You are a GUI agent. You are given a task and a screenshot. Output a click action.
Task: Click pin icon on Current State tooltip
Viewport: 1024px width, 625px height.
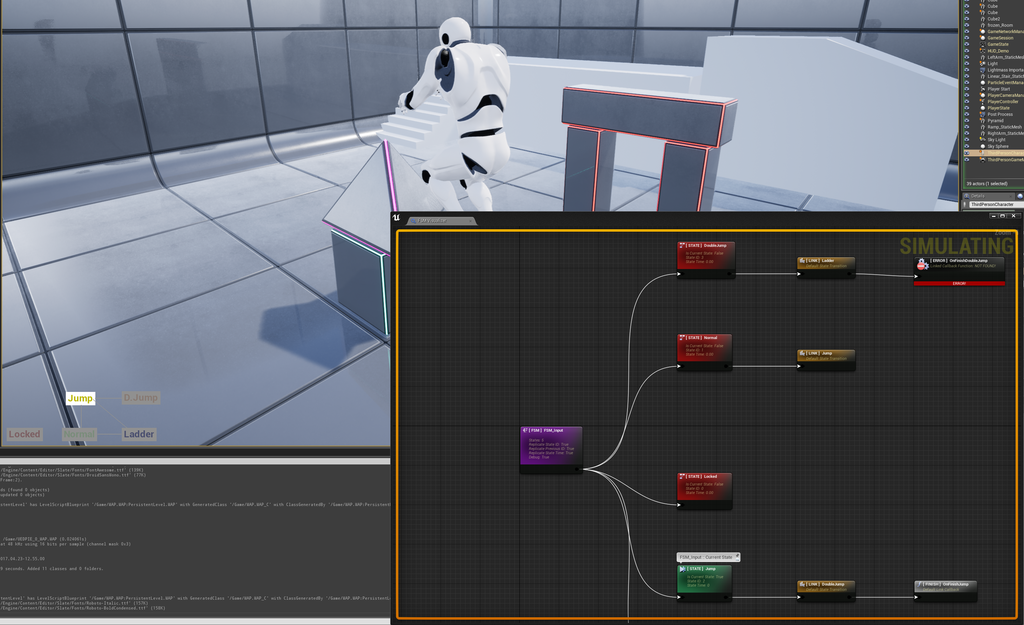(736, 557)
